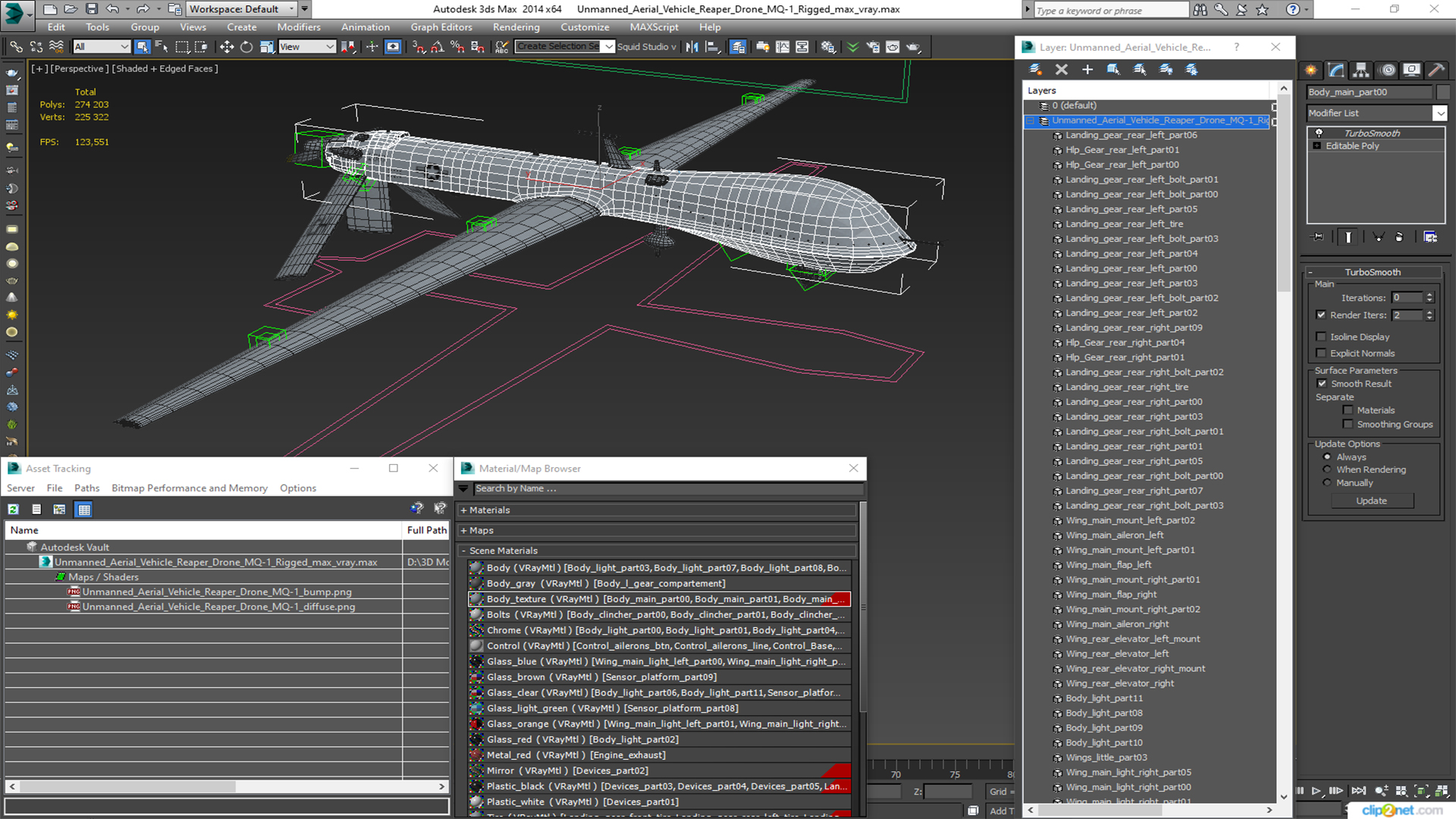The height and width of the screenshot is (819, 1456).
Task: Click Table View icon in Asset Tracking
Action: click(x=84, y=510)
